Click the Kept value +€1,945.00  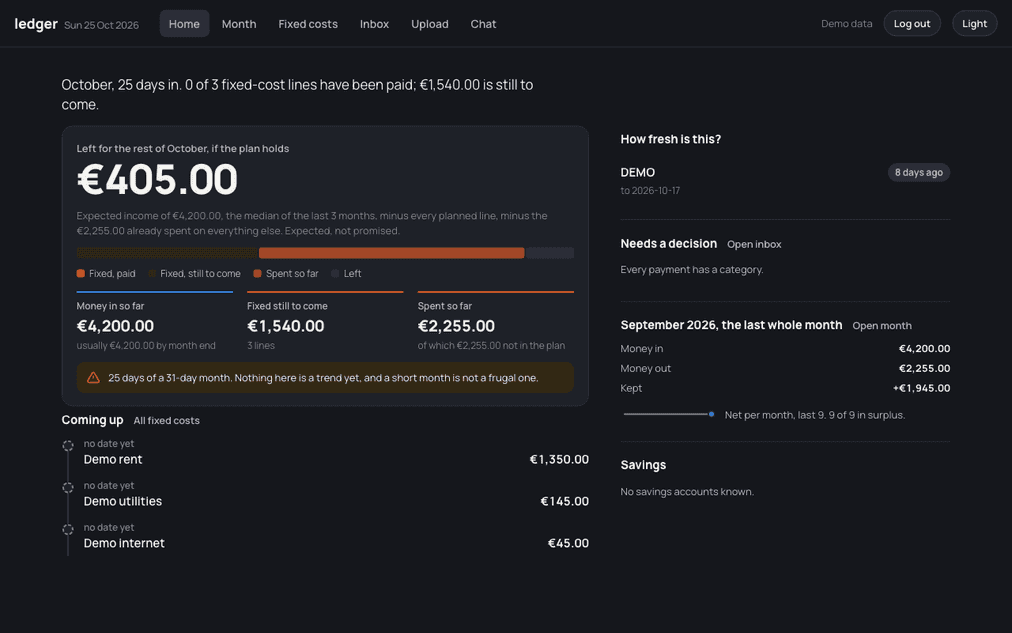click(x=921, y=388)
